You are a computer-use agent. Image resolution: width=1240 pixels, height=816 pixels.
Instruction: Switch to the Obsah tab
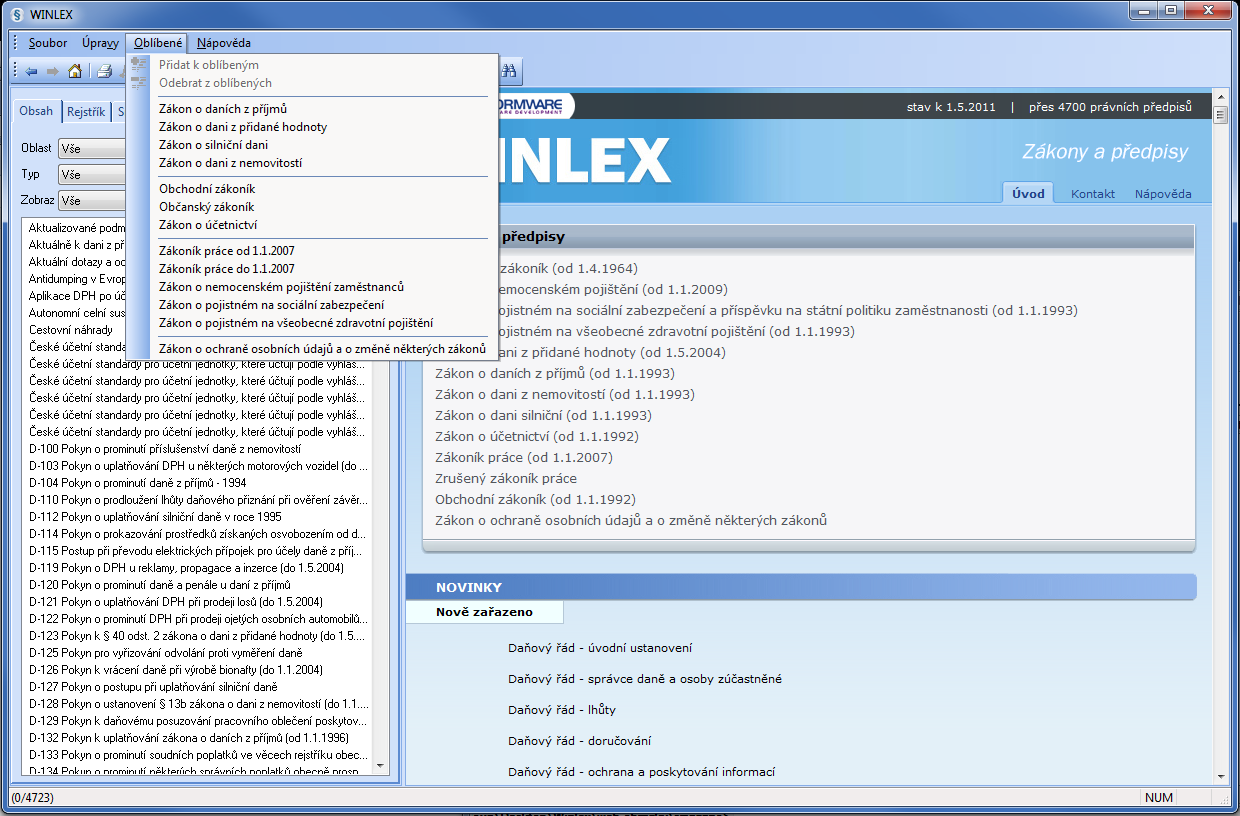pos(37,112)
